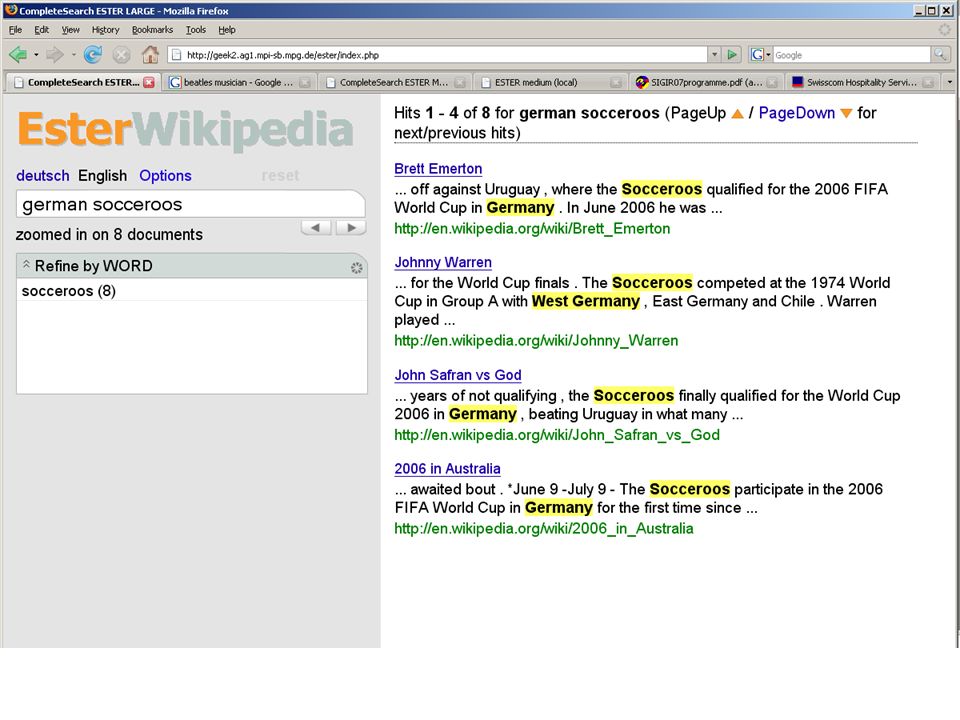The height and width of the screenshot is (720, 960).
Task: Open the Brett Emerton result
Action: click(x=438, y=168)
